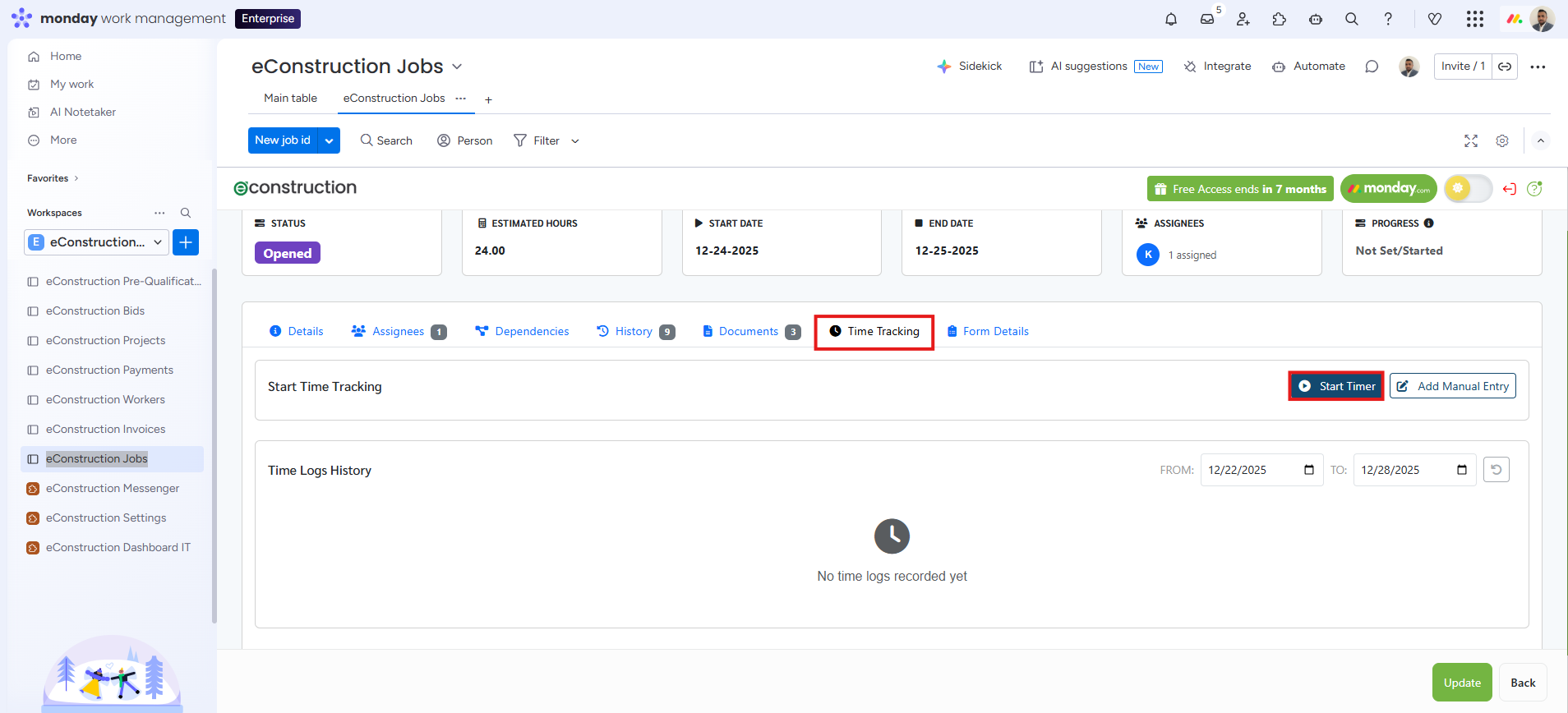Open eConstruction Invoices board in sidebar

click(105, 429)
